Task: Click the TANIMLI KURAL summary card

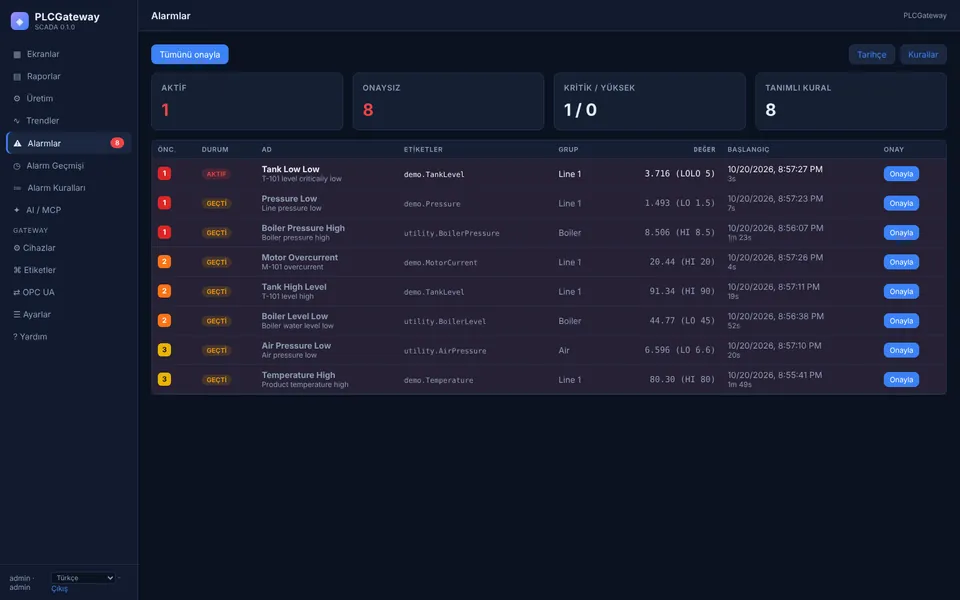Action: click(x=850, y=101)
